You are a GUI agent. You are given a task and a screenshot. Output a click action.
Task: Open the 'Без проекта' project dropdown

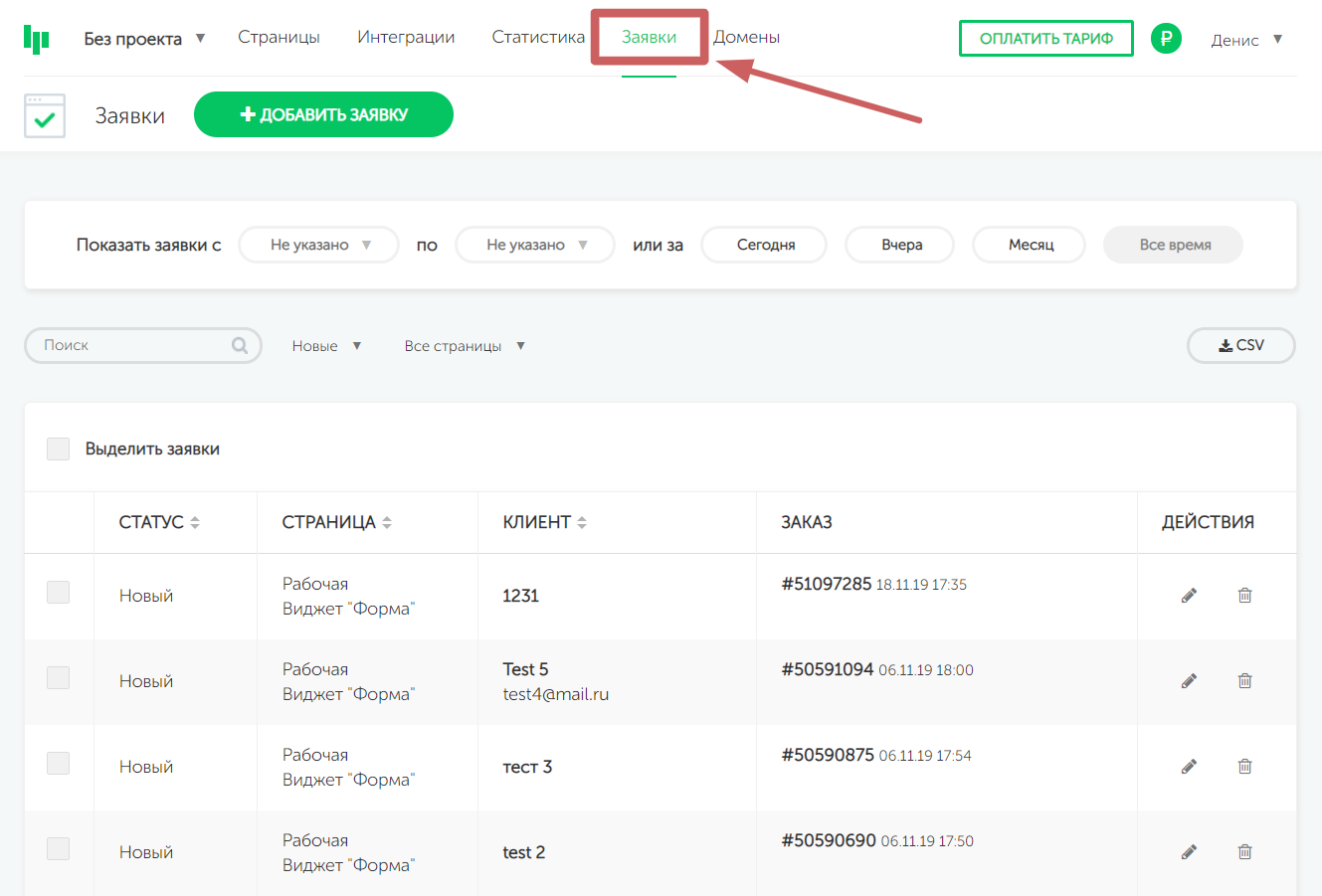143,39
